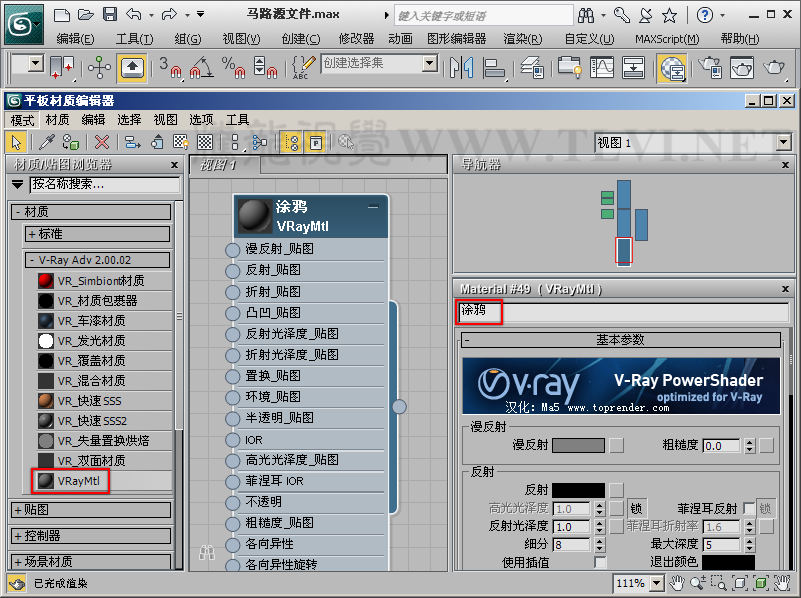Open the MAXScript menu

pos(667,39)
